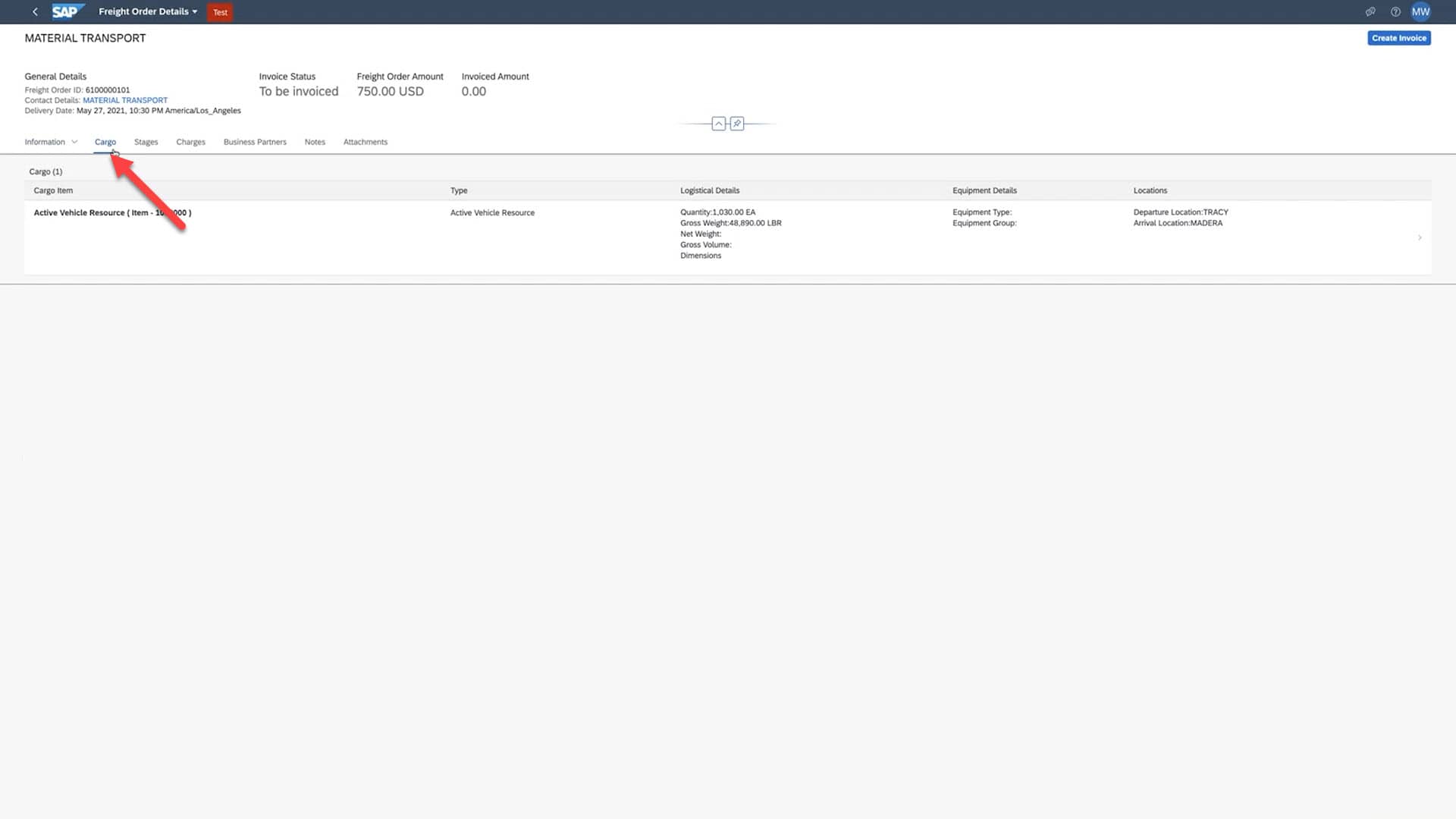This screenshot has height=819, width=1456.
Task: Click the Active Vehicle Resource type cell
Action: [492, 213]
